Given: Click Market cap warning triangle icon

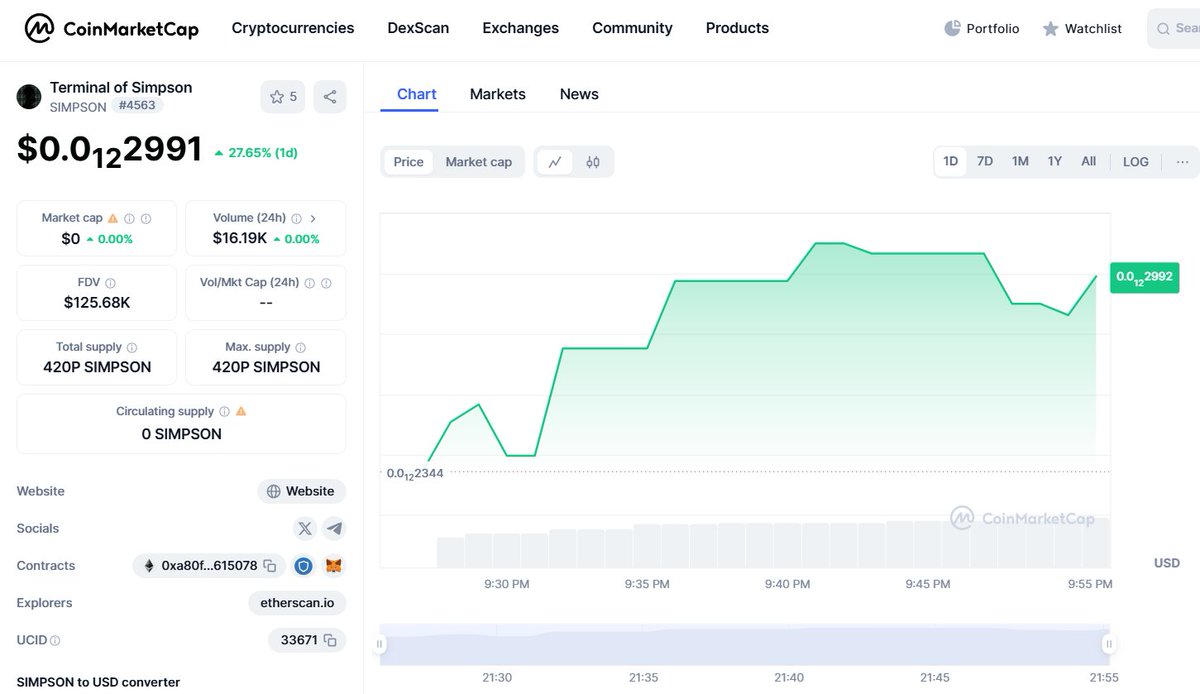Looking at the screenshot, I should pos(113,218).
